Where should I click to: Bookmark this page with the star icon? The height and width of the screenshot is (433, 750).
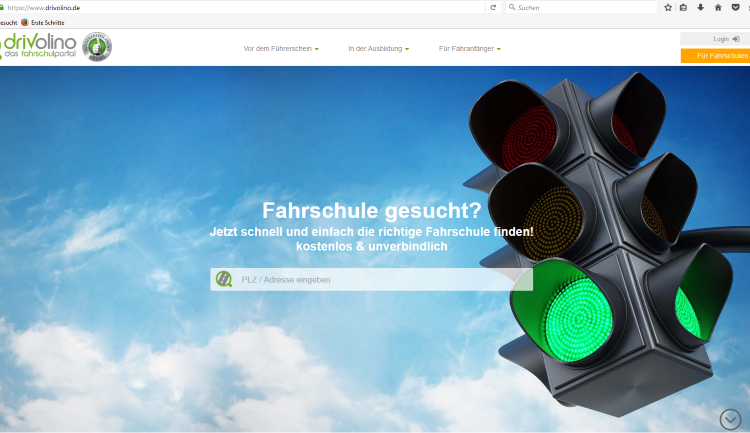(x=668, y=7)
